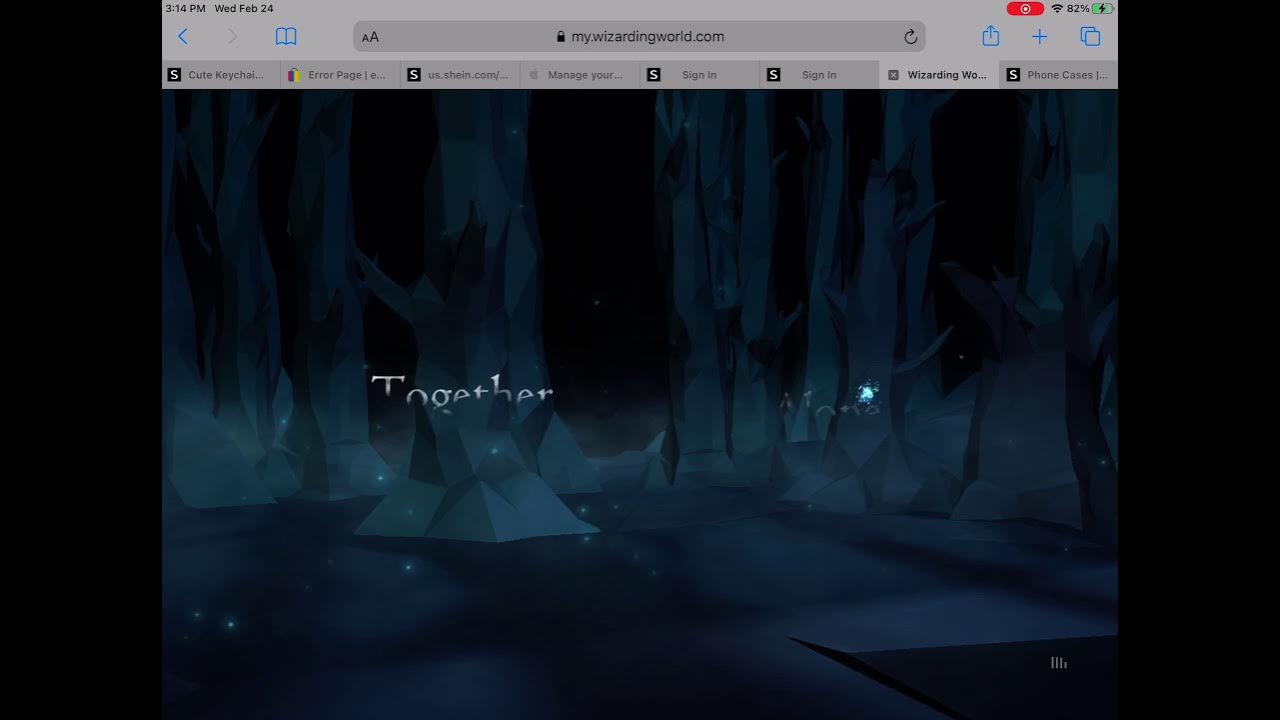This screenshot has width=1280, height=720.
Task: Click the Together text
Action: pos(462,392)
